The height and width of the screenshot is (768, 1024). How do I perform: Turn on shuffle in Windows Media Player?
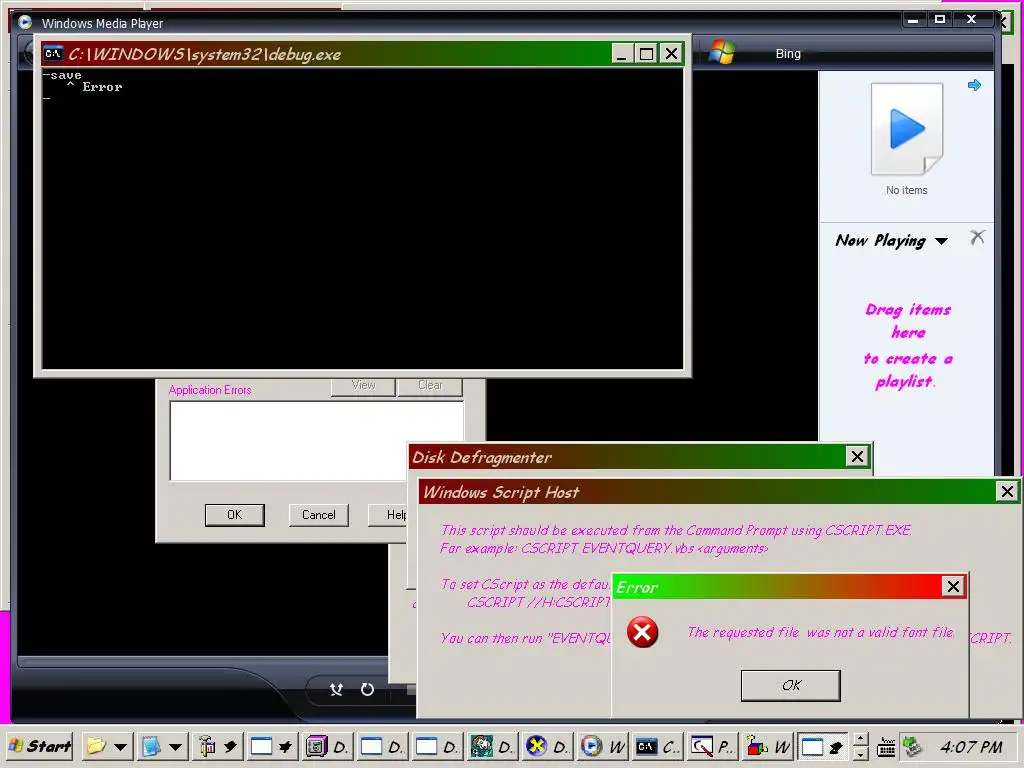336,689
